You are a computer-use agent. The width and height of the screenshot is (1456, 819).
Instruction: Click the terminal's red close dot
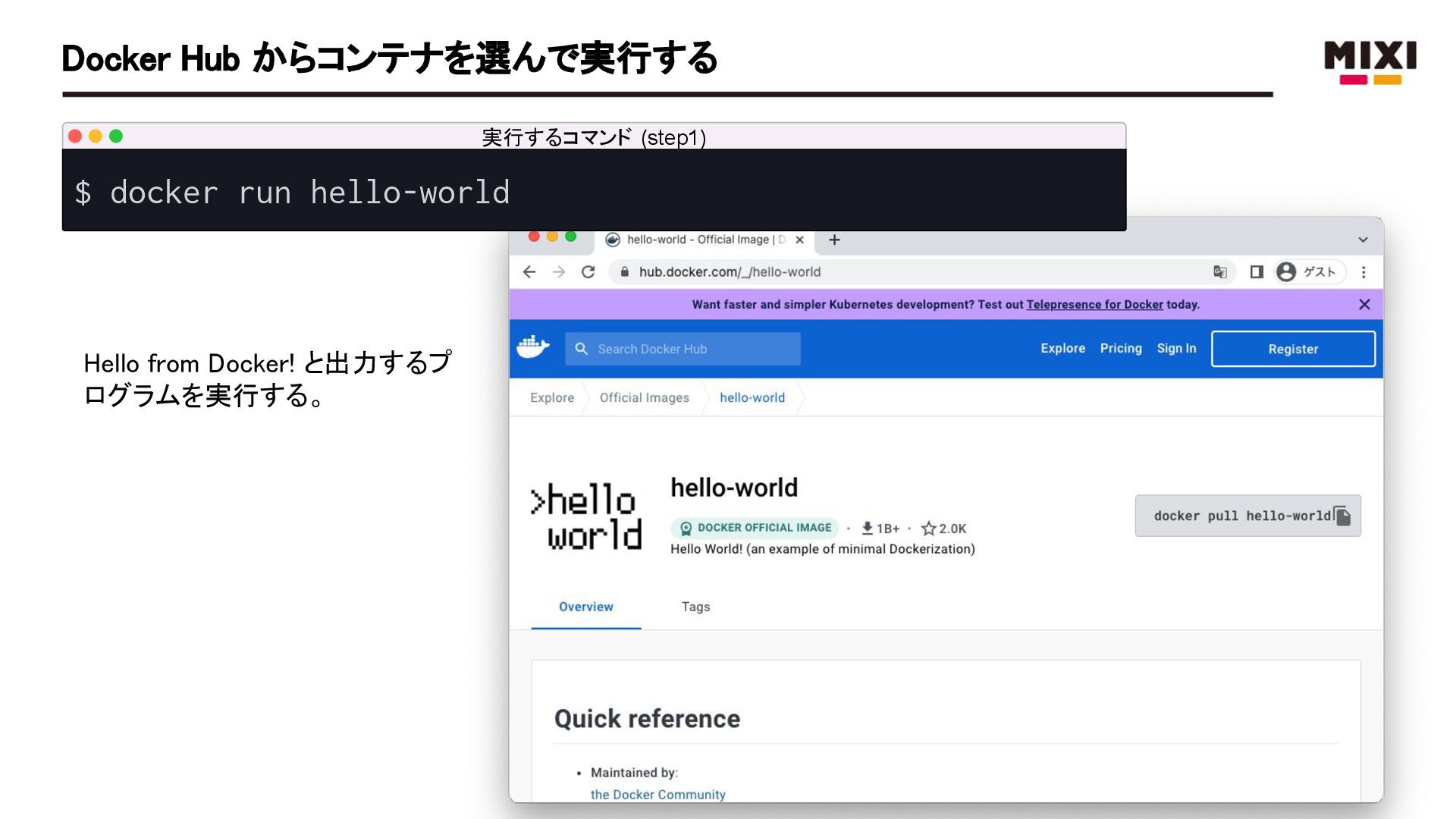pyautogui.click(x=75, y=136)
